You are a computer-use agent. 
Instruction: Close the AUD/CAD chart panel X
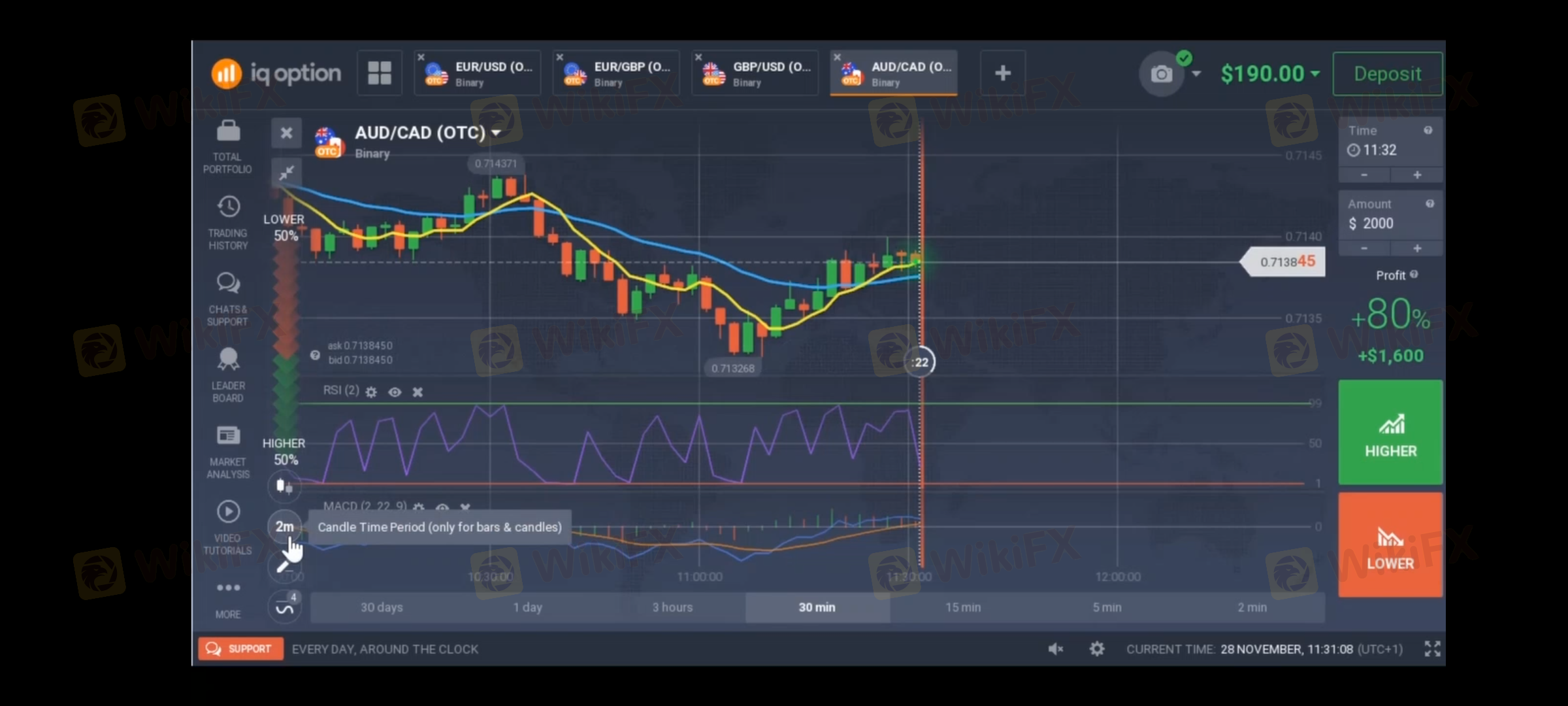pos(286,133)
